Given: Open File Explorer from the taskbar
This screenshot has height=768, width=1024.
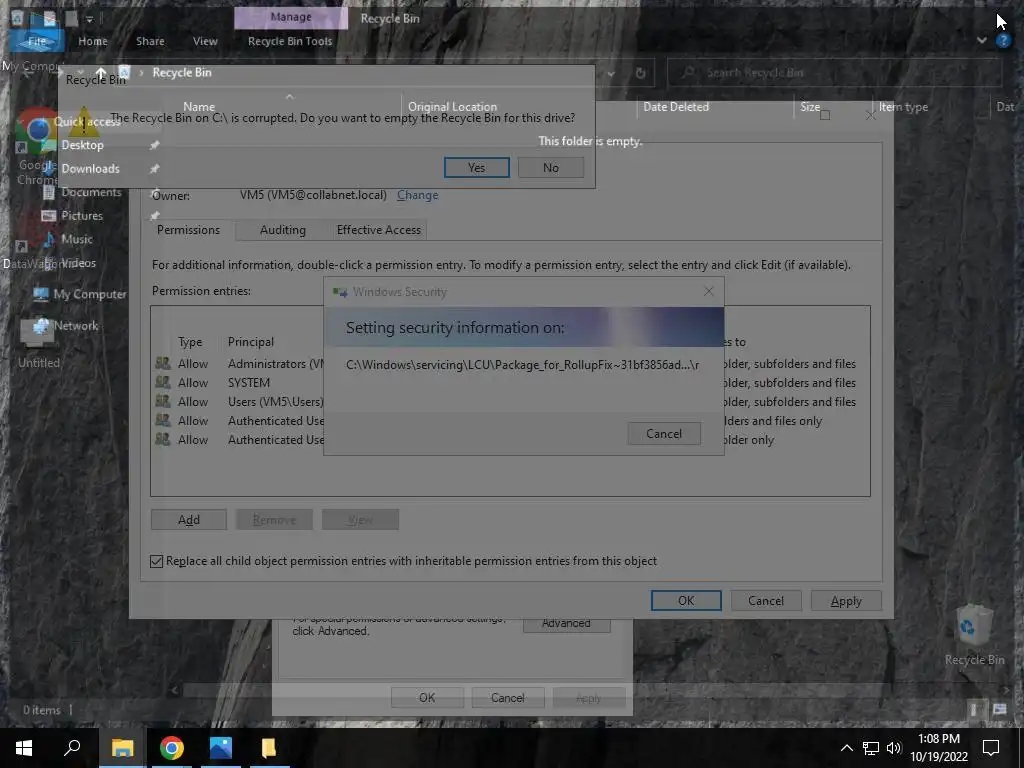Looking at the screenshot, I should point(122,748).
